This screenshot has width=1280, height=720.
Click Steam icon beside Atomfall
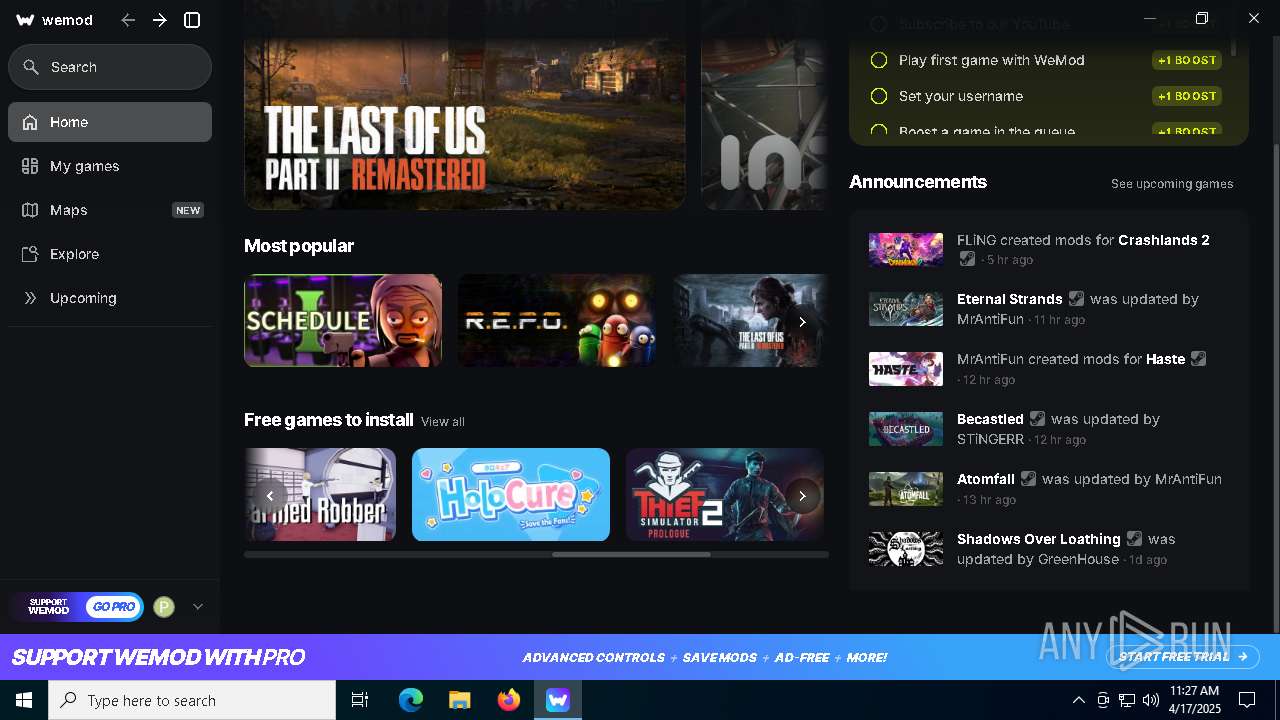(x=1029, y=479)
